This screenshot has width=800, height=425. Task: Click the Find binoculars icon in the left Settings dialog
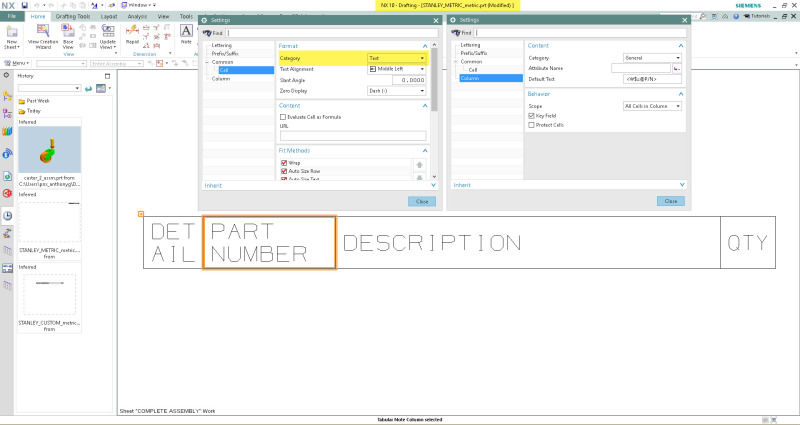coord(207,33)
